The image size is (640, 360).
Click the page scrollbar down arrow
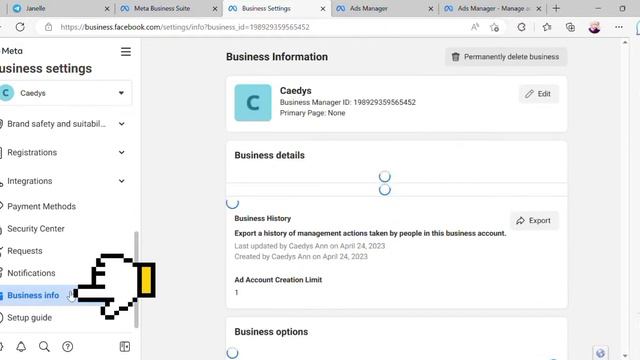(x=625, y=356)
